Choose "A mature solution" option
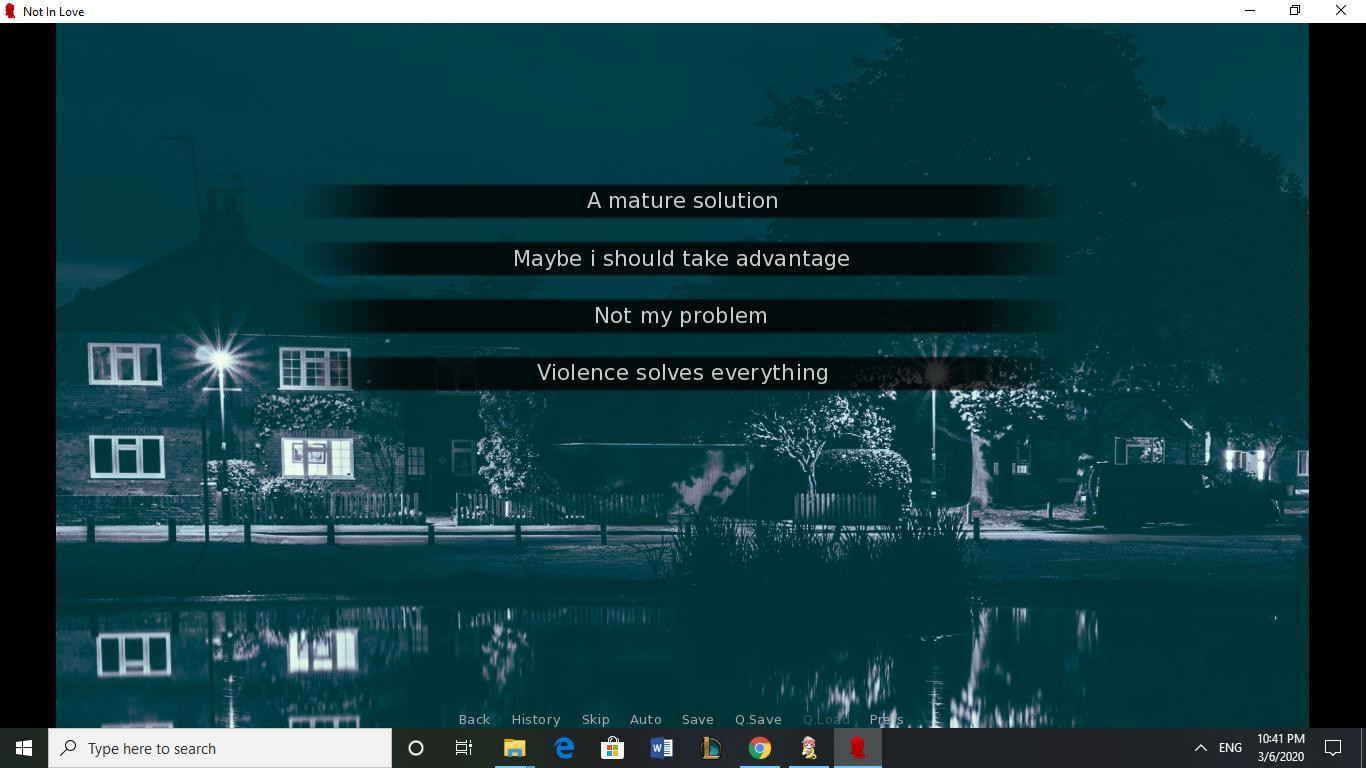Viewport: 1366px width, 768px height. (x=682, y=201)
